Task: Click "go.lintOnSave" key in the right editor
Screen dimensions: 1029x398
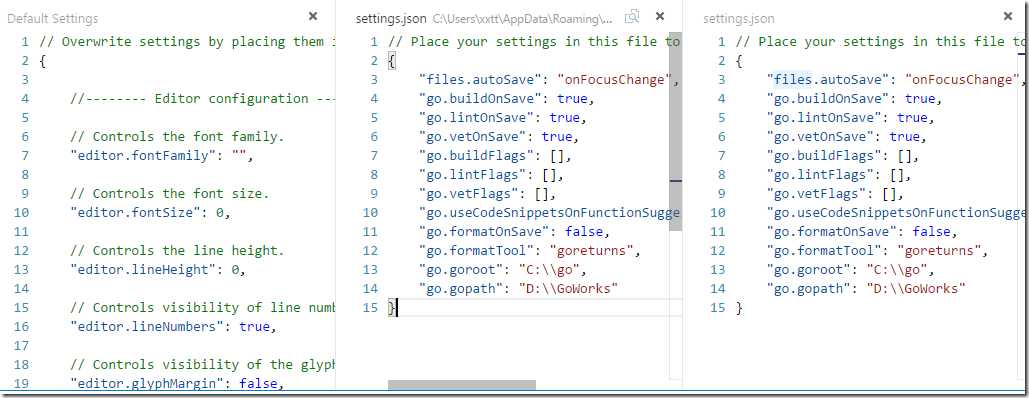Action: click(824, 118)
